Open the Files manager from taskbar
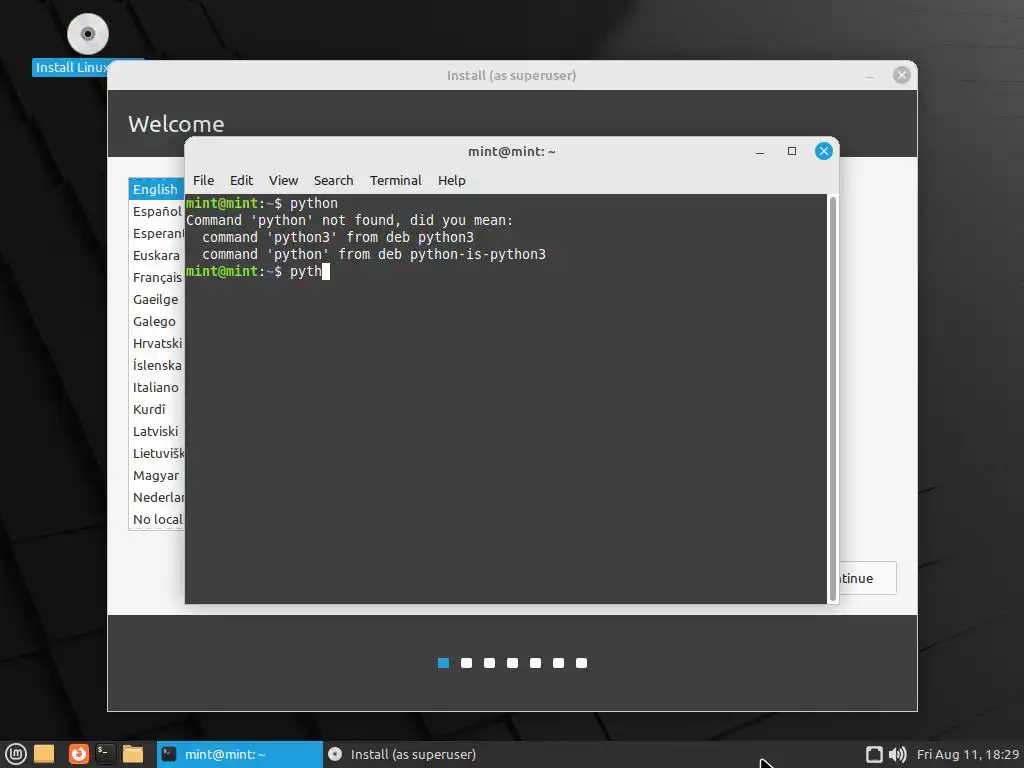The image size is (1024, 768). [133, 754]
